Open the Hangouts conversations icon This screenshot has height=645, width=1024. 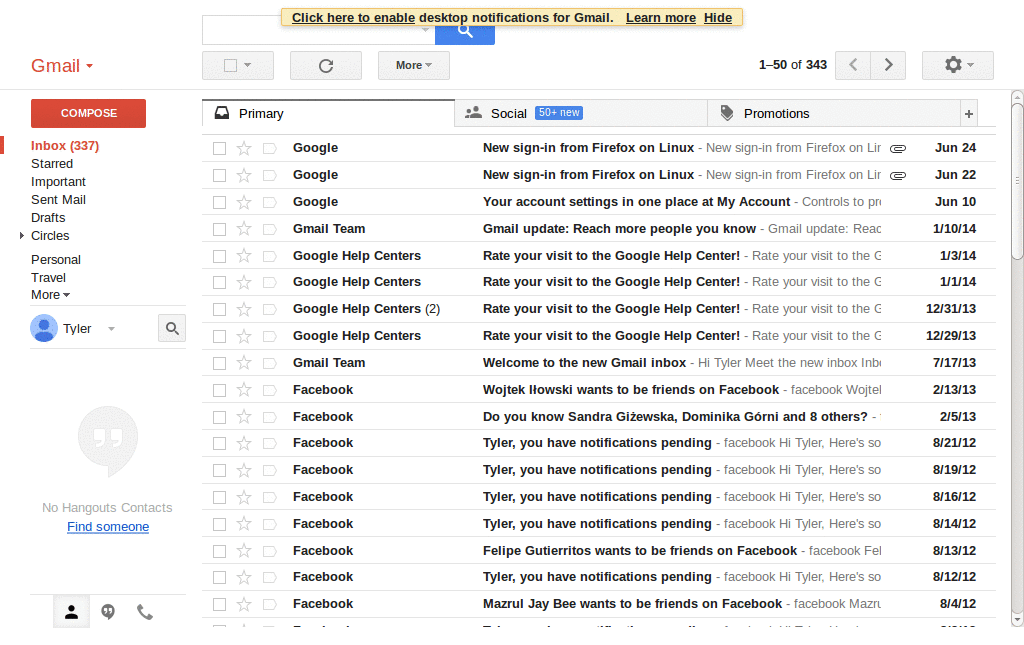coord(108,612)
